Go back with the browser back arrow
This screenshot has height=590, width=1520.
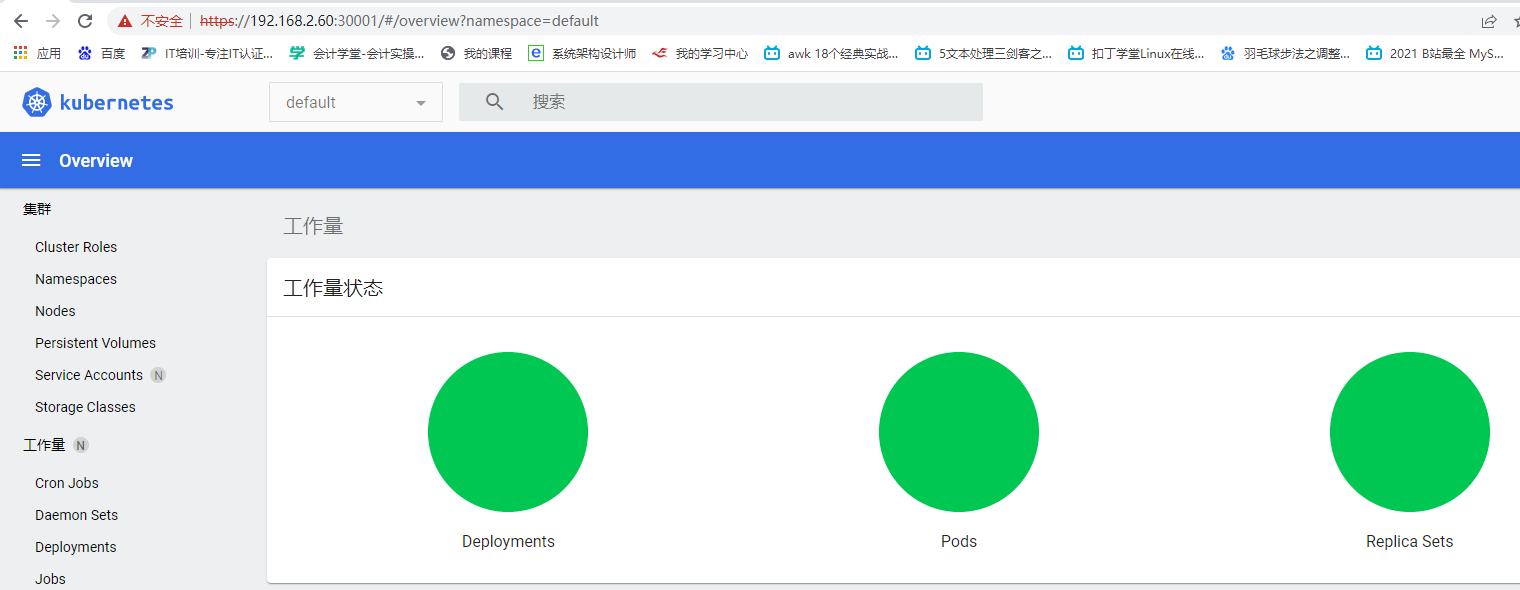point(21,21)
